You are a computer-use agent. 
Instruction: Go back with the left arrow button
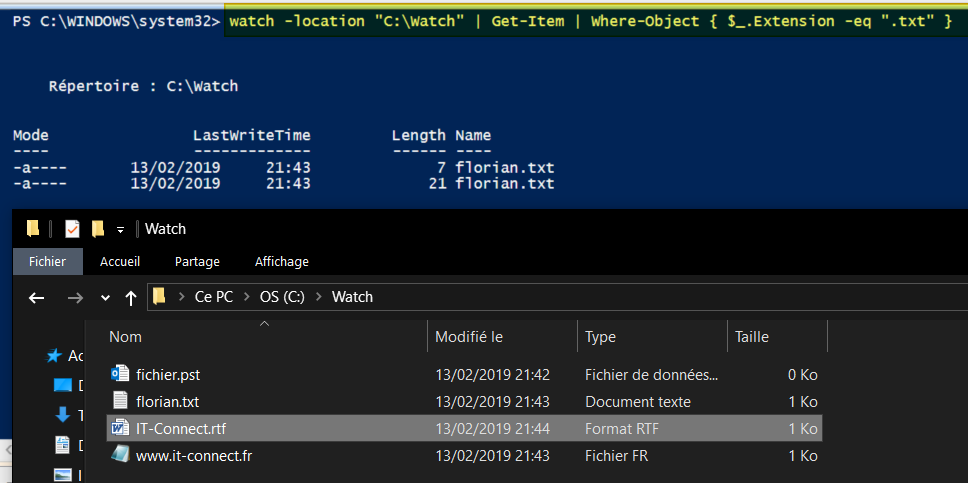pyautogui.click(x=36, y=297)
